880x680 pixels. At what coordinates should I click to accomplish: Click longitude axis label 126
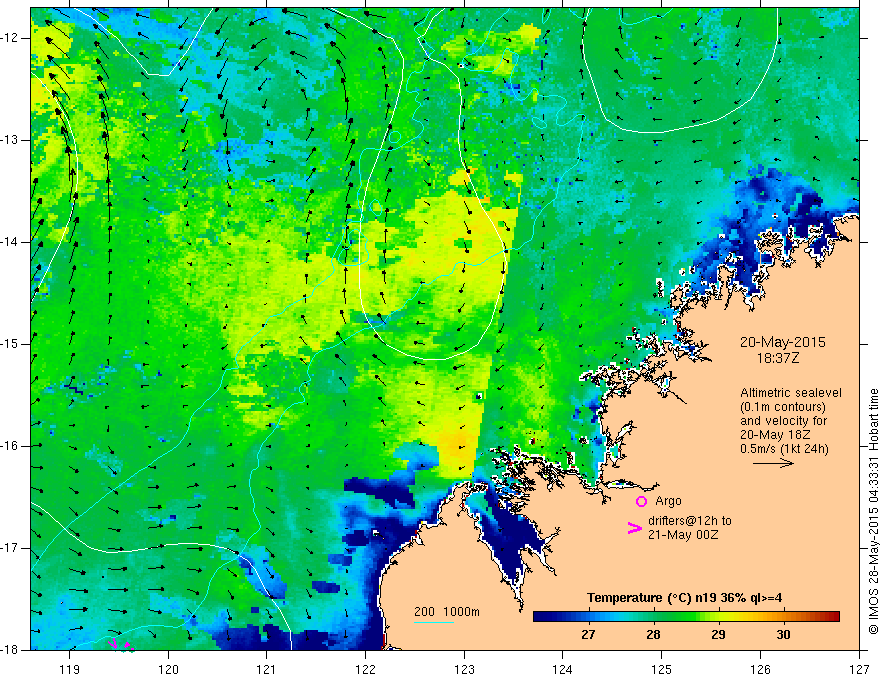pyautogui.click(x=760, y=669)
